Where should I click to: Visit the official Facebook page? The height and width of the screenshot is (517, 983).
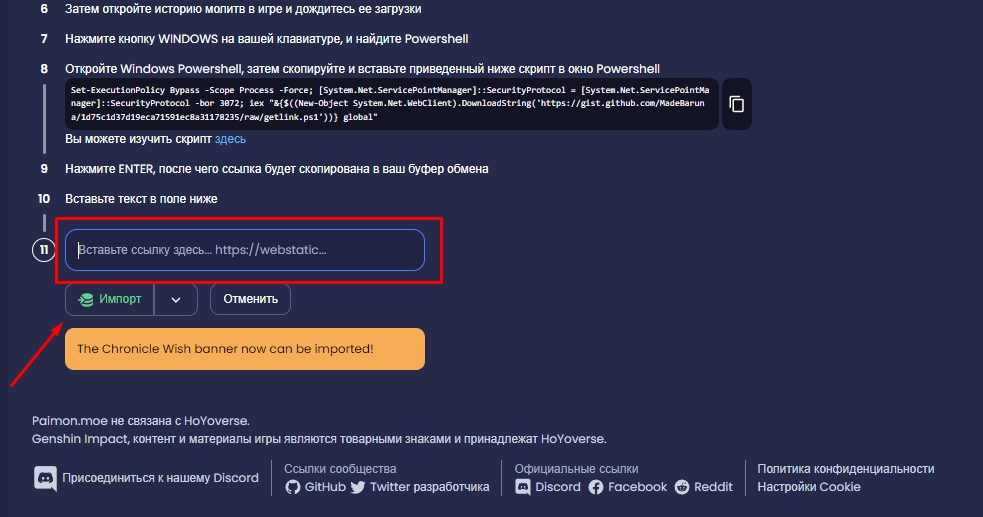628,487
